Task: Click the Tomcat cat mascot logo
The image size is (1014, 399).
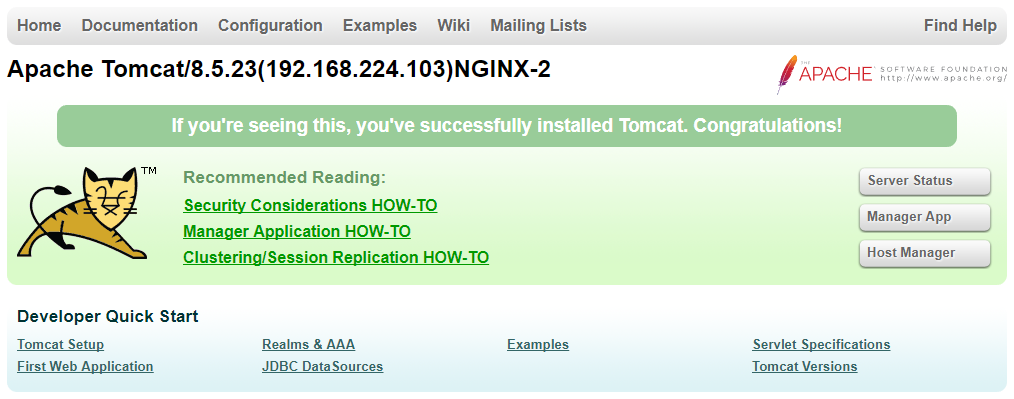Action: pos(87,213)
